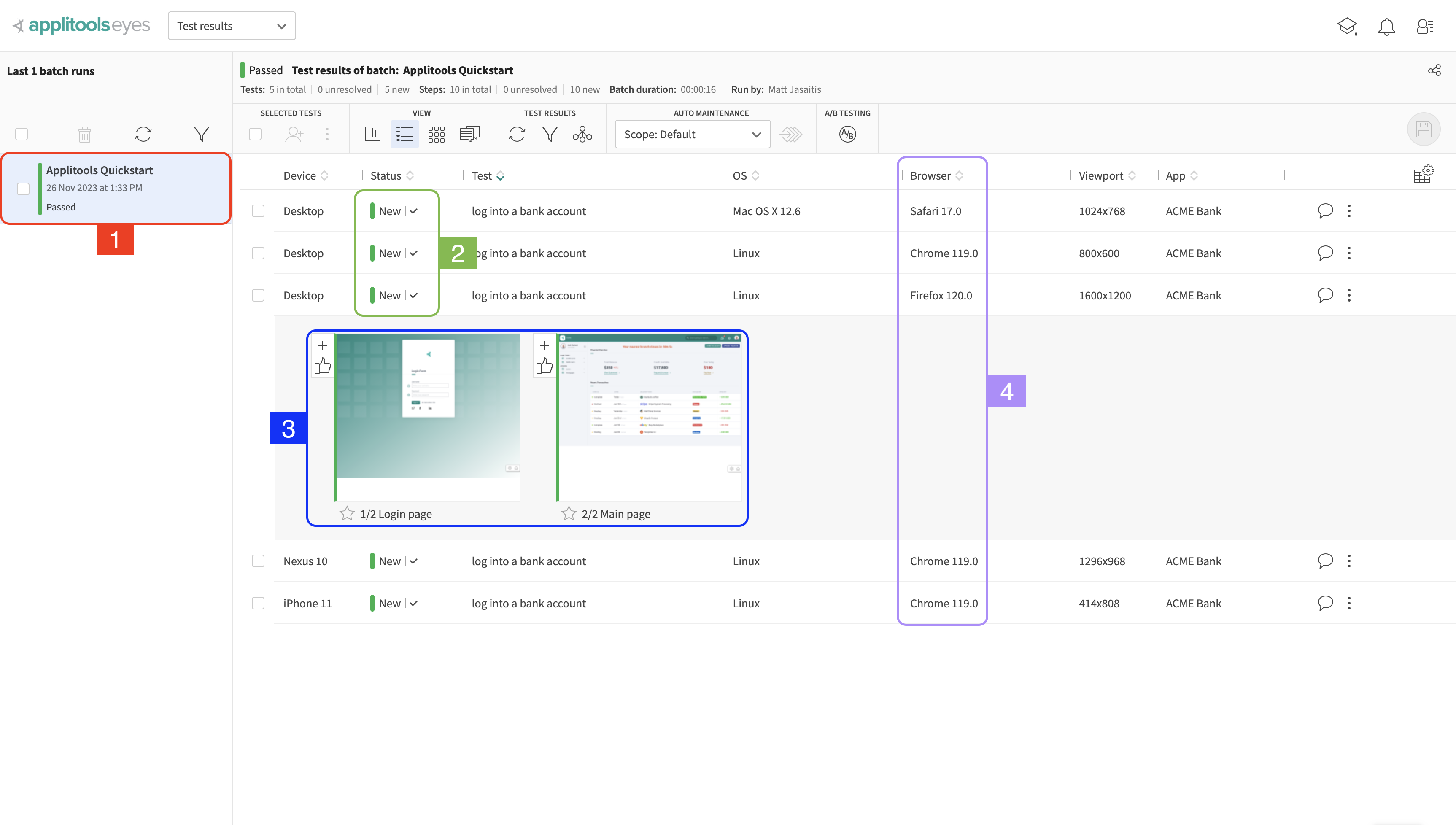
Task: Tick the Nexus 10 row checkbox
Action: pos(258,561)
